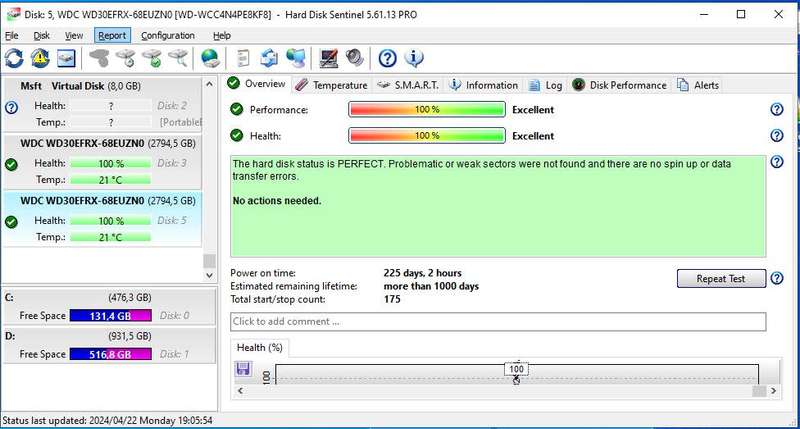Select the WDC WD30EFRX Disk 3 entry
The width and height of the screenshot is (800, 429).
pos(103,162)
